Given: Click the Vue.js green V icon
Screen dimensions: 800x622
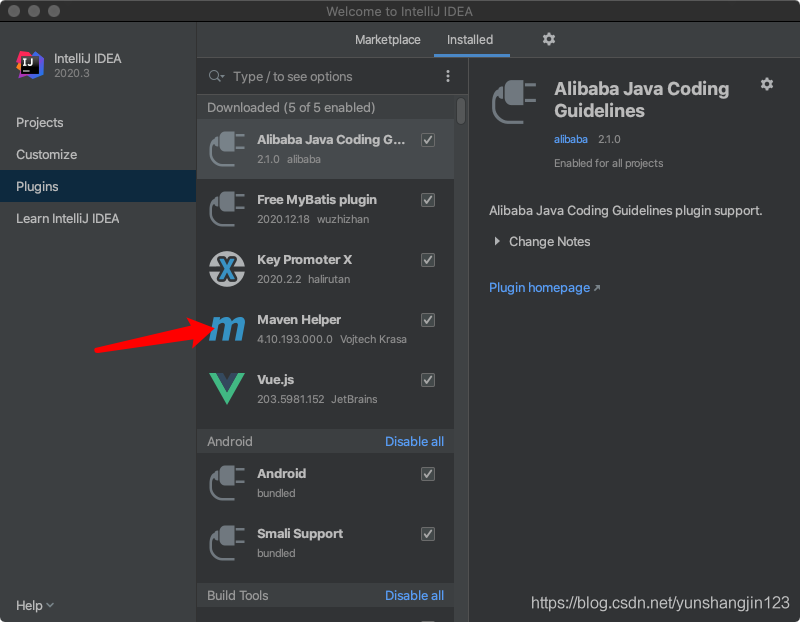Looking at the screenshot, I should point(227,388).
